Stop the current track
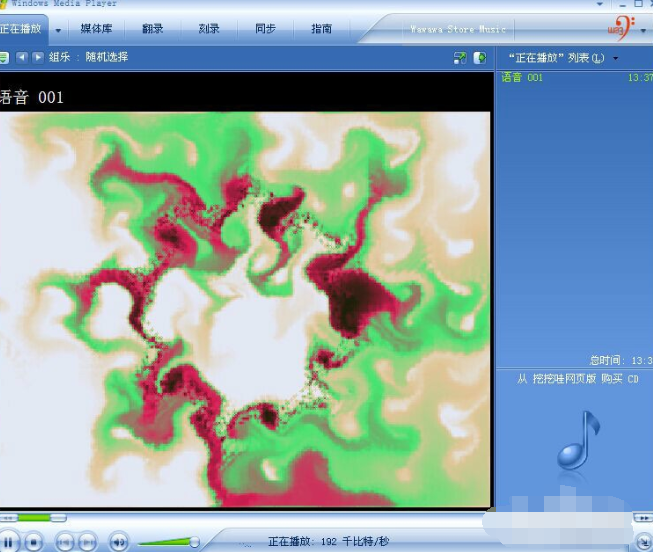The image size is (653, 552). click(34, 542)
